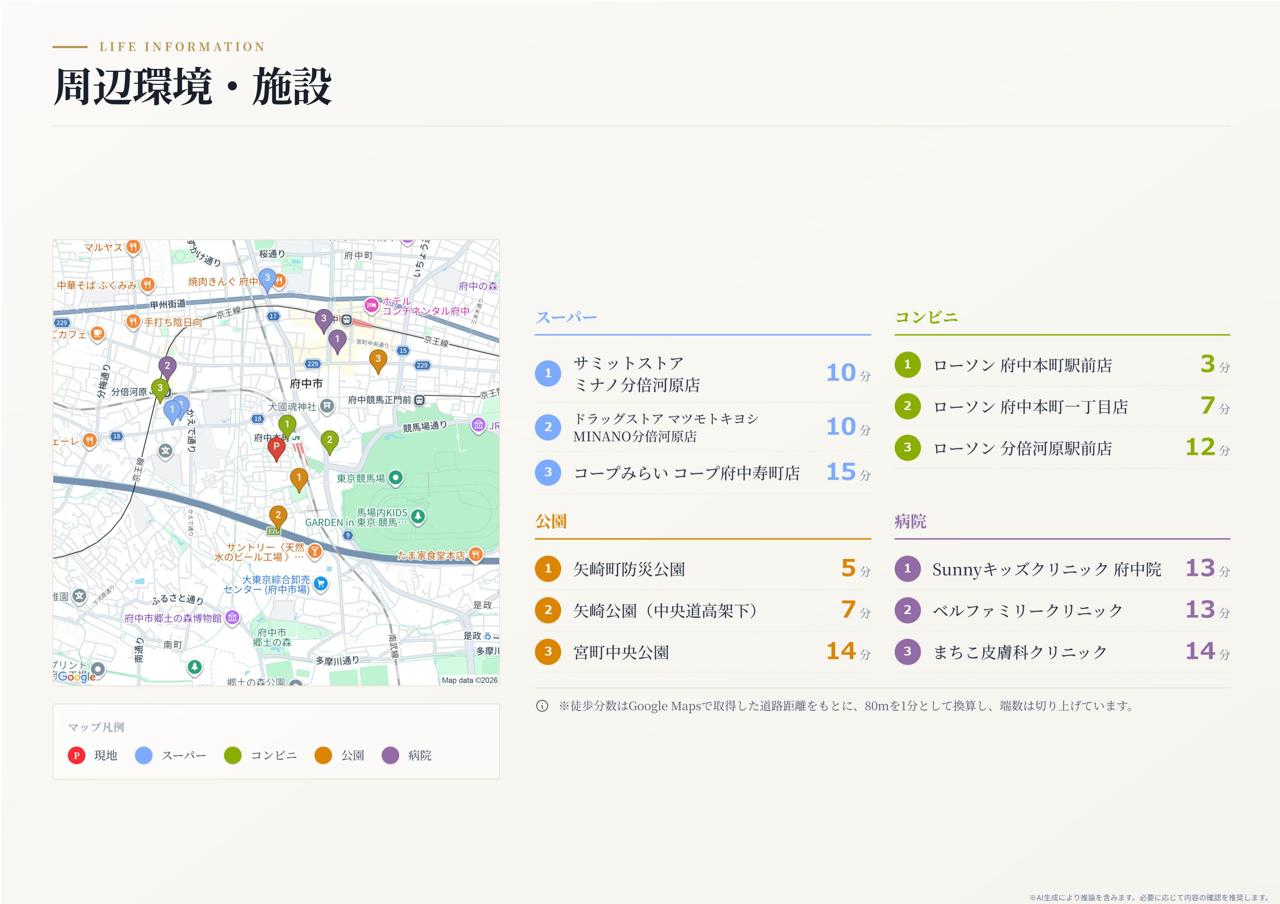Screen dimensions: 1280x904
Task: Click the blue スーパー section heading
Action: 566,317
